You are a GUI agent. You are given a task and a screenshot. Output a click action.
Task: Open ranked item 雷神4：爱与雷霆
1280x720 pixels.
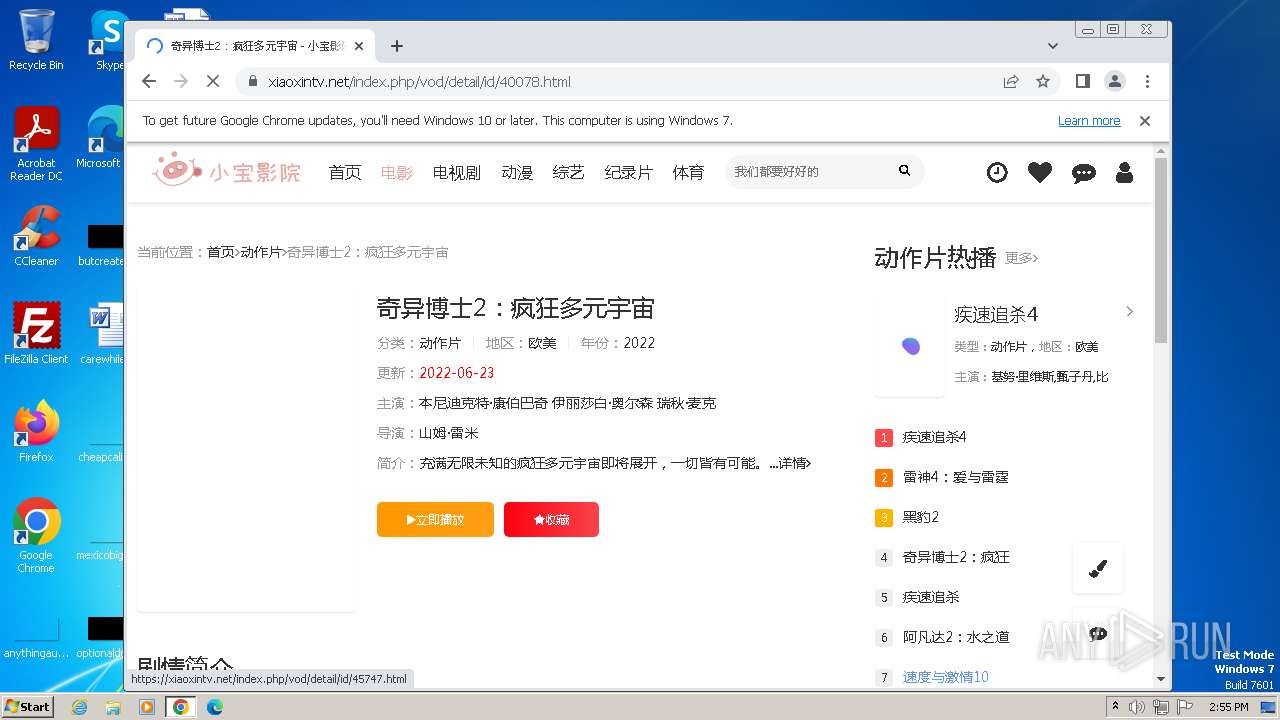click(955, 477)
